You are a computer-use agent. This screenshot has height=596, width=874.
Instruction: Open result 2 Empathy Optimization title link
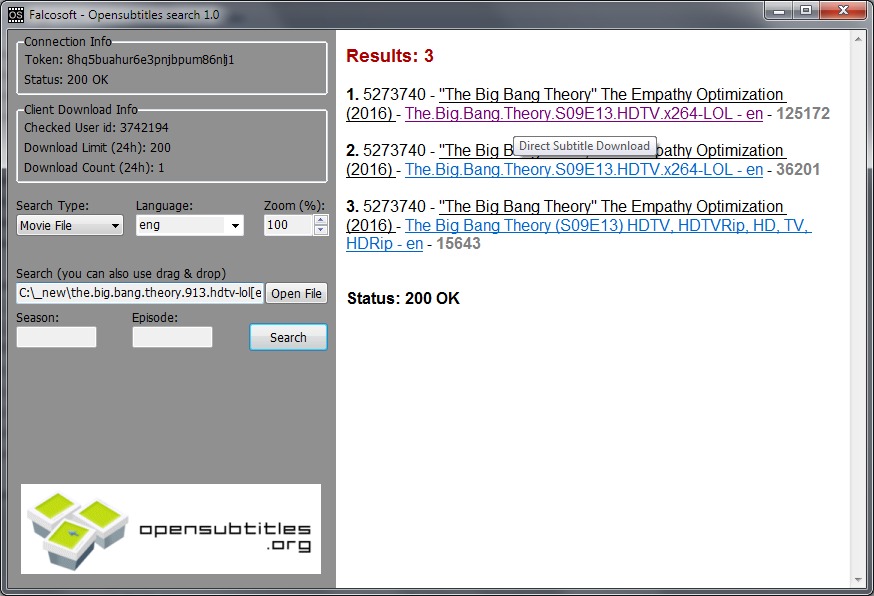(x=719, y=151)
